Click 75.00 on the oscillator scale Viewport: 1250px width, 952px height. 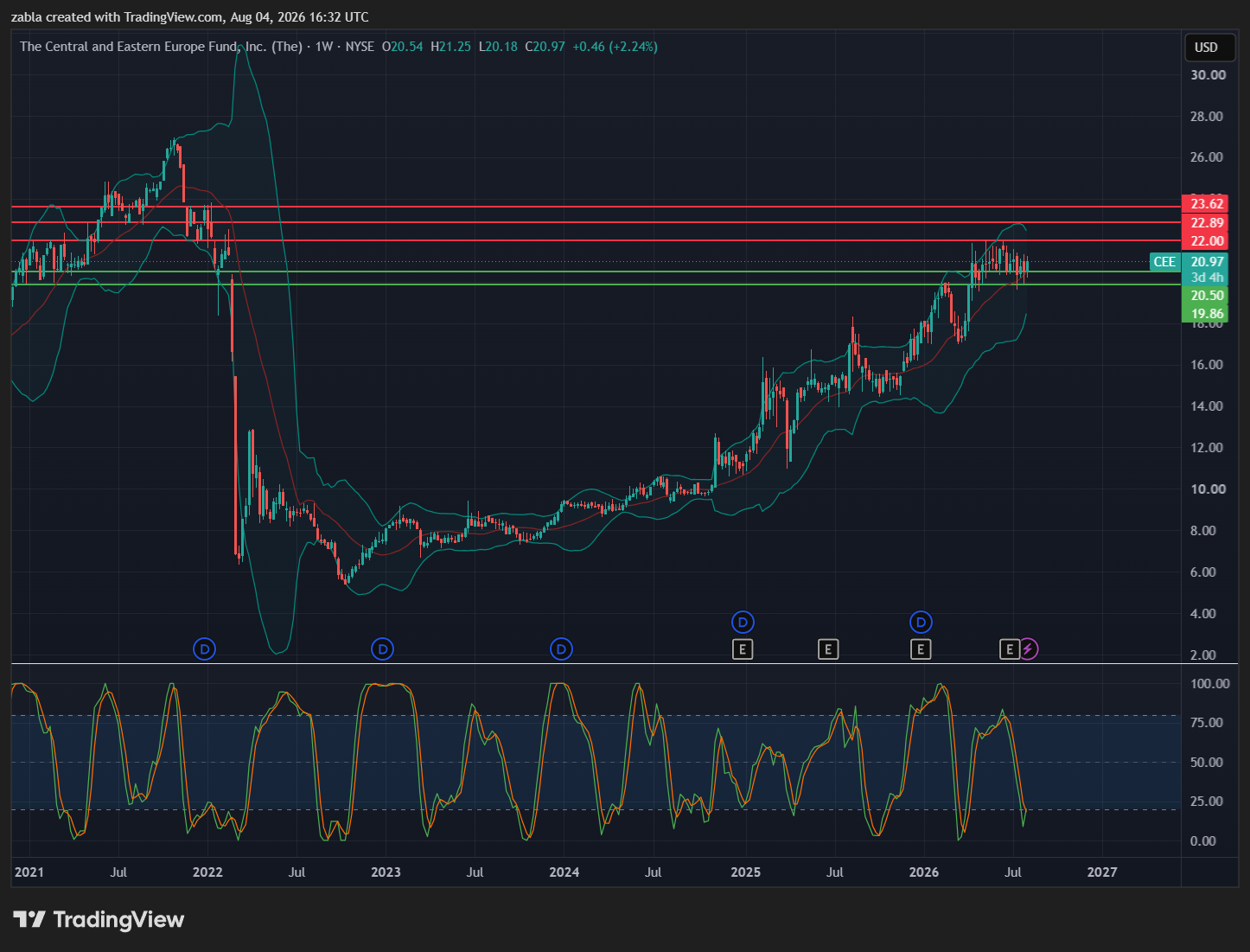pyautogui.click(x=1207, y=723)
